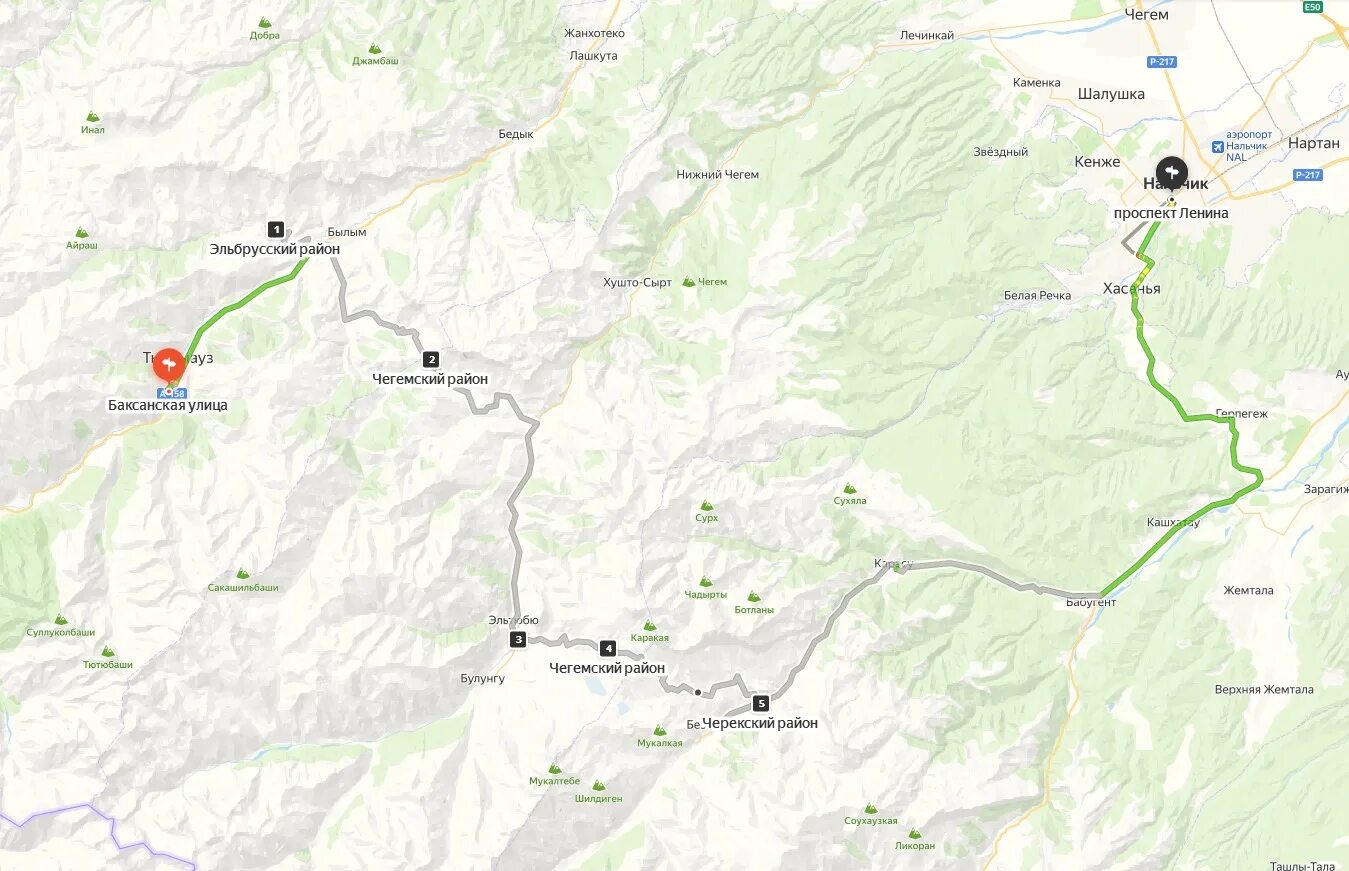Click the E50 road shield
This screenshot has width=1349, height=871.
point(1313,7)
